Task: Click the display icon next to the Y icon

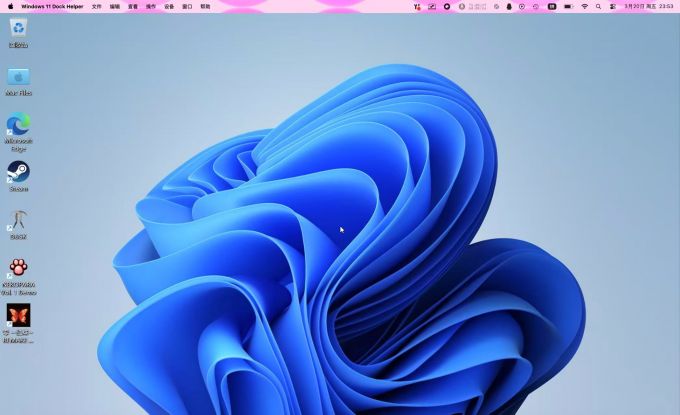Action: 432,7
